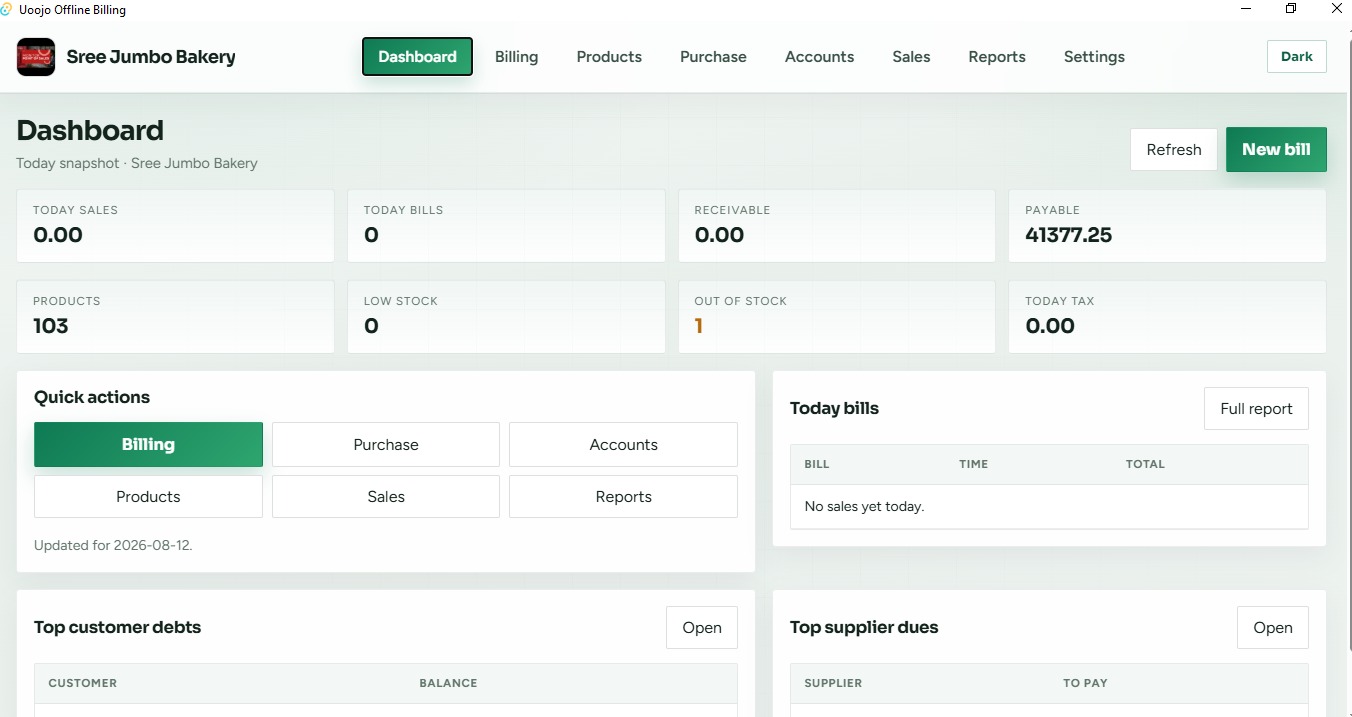Click the TIME column header
Image resolution: width=1352 pixels, height=717 pixels.
[x=973, y=464]
